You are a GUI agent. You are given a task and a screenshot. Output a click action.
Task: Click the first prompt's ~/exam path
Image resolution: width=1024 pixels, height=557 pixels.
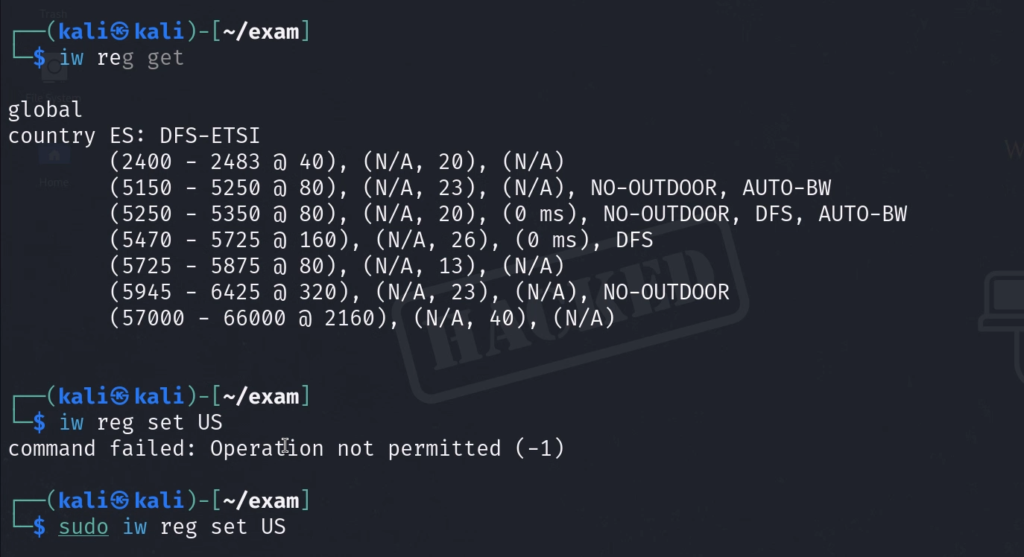click(x=262, y=32)
